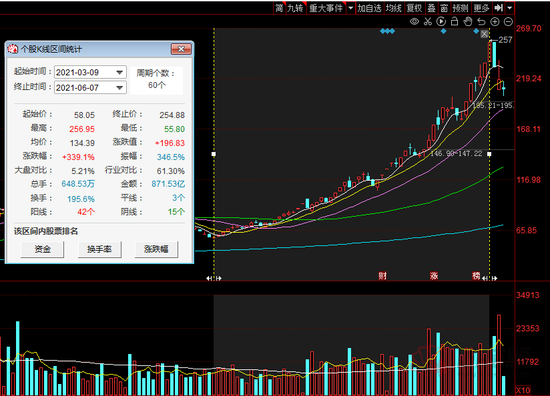
Task: Click the 终止时间 field showing 2021-06-07
Action: pyautogui.click(x=90, y=87)
